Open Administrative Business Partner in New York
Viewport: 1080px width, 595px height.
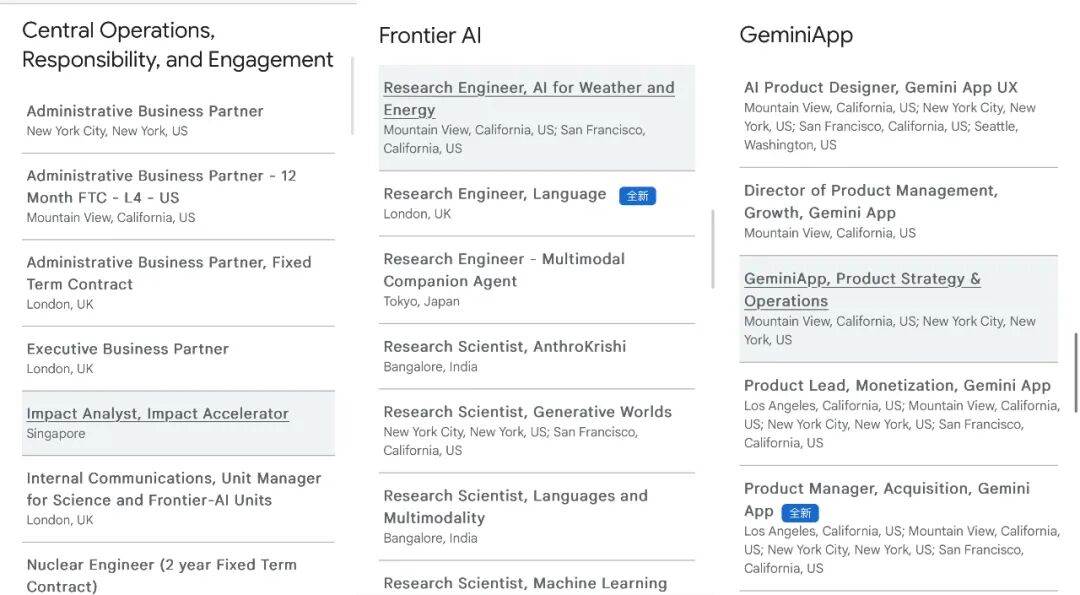click(x=145, y=111)
